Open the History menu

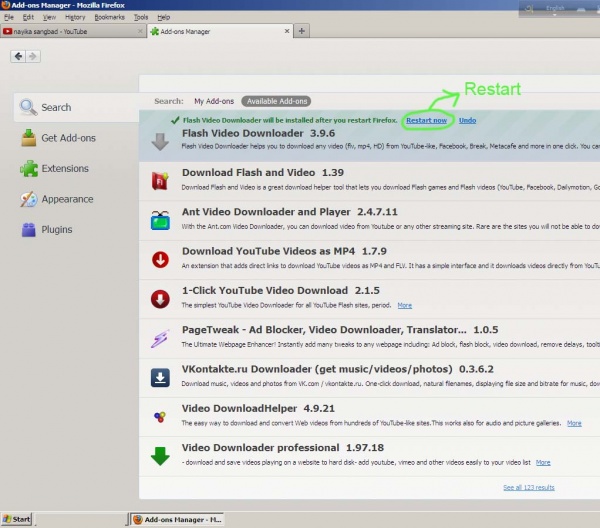click(75, 17)
